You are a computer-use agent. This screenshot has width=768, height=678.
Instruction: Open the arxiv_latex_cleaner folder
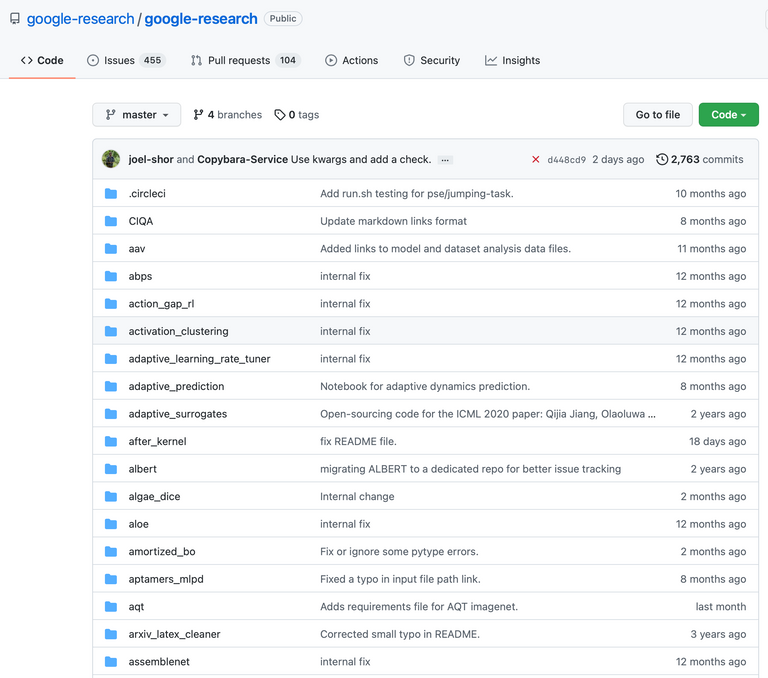pyautogui.click(x=174, y=634)
